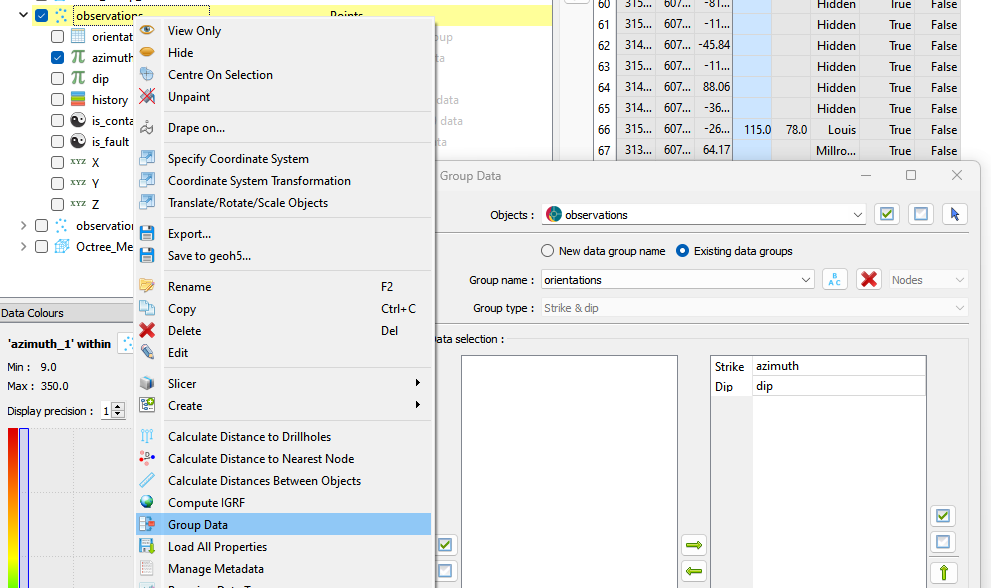991x588 pixels.
Task: Click the red X delete group icon
Action: click(869, 280)
